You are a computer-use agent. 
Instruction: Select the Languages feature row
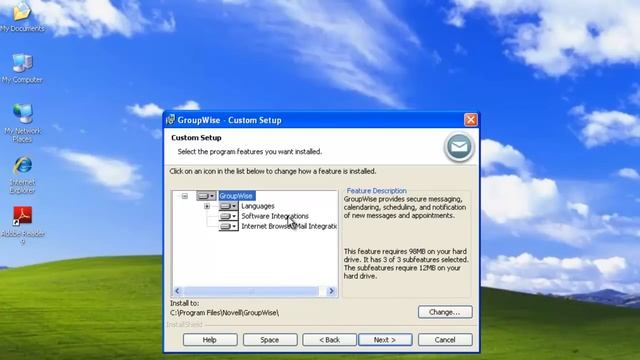pyautogui.click(x=258, y=206)
